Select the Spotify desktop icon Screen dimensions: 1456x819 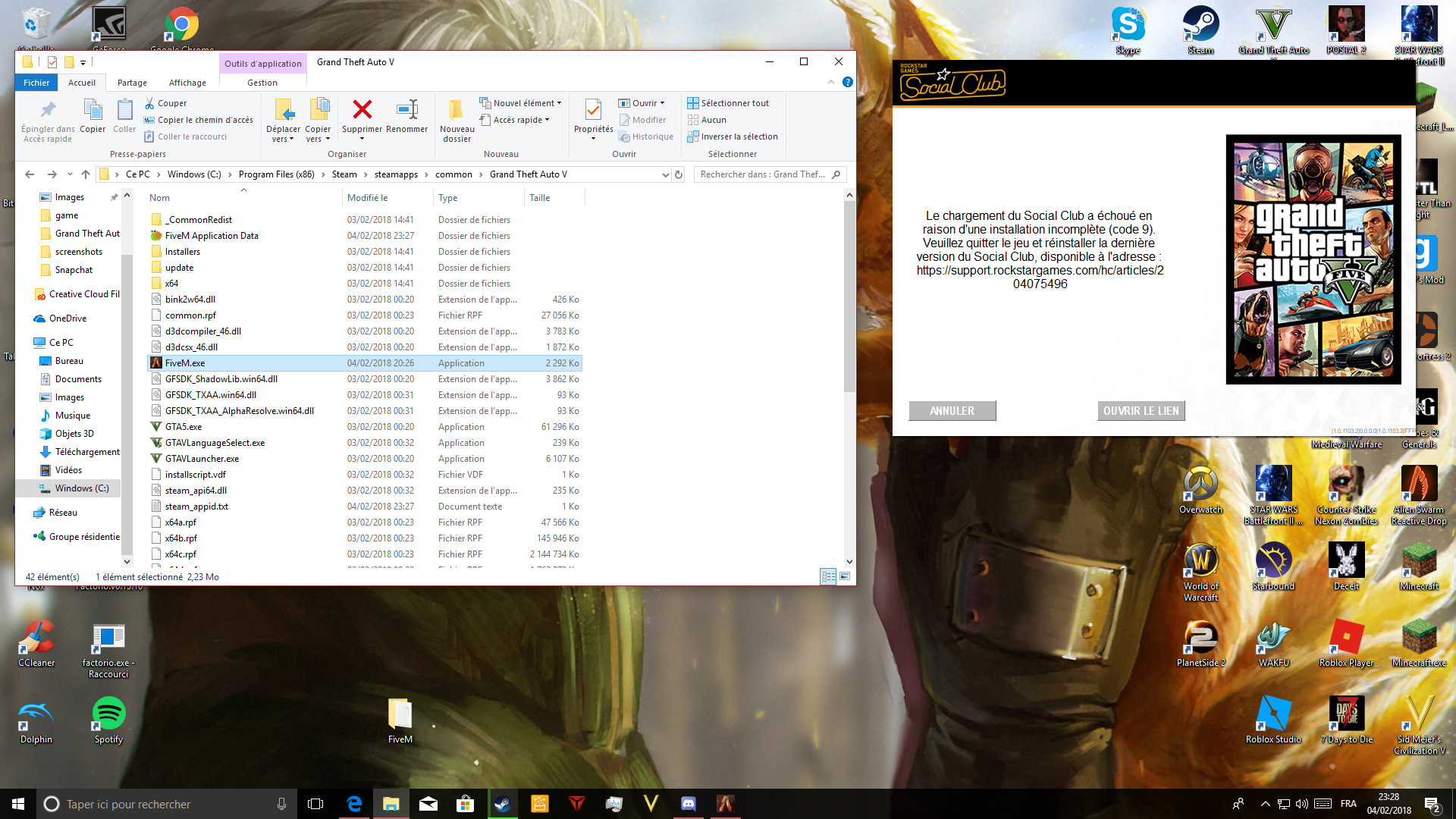pyautogui.click(x=108, y=720)
